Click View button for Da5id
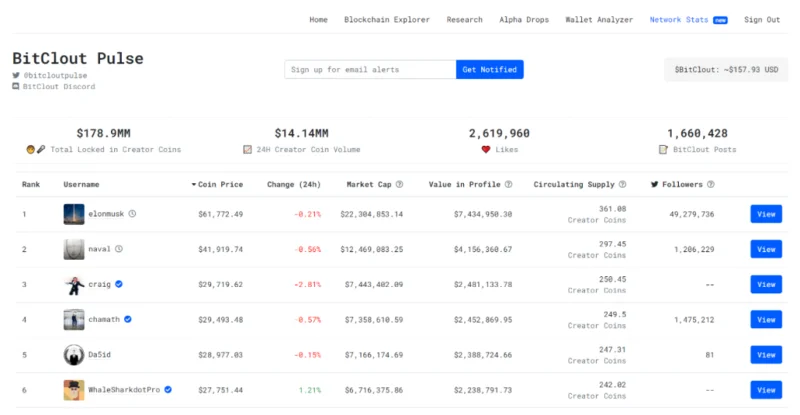Viewport: 800px width, 415px height. (766, 355)
